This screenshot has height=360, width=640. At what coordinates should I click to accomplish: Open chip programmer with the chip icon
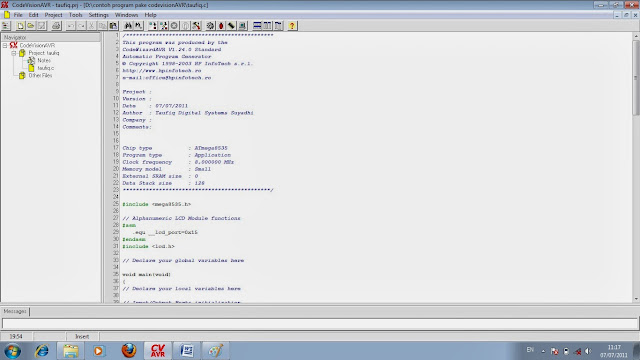click(x=231, y=26)
